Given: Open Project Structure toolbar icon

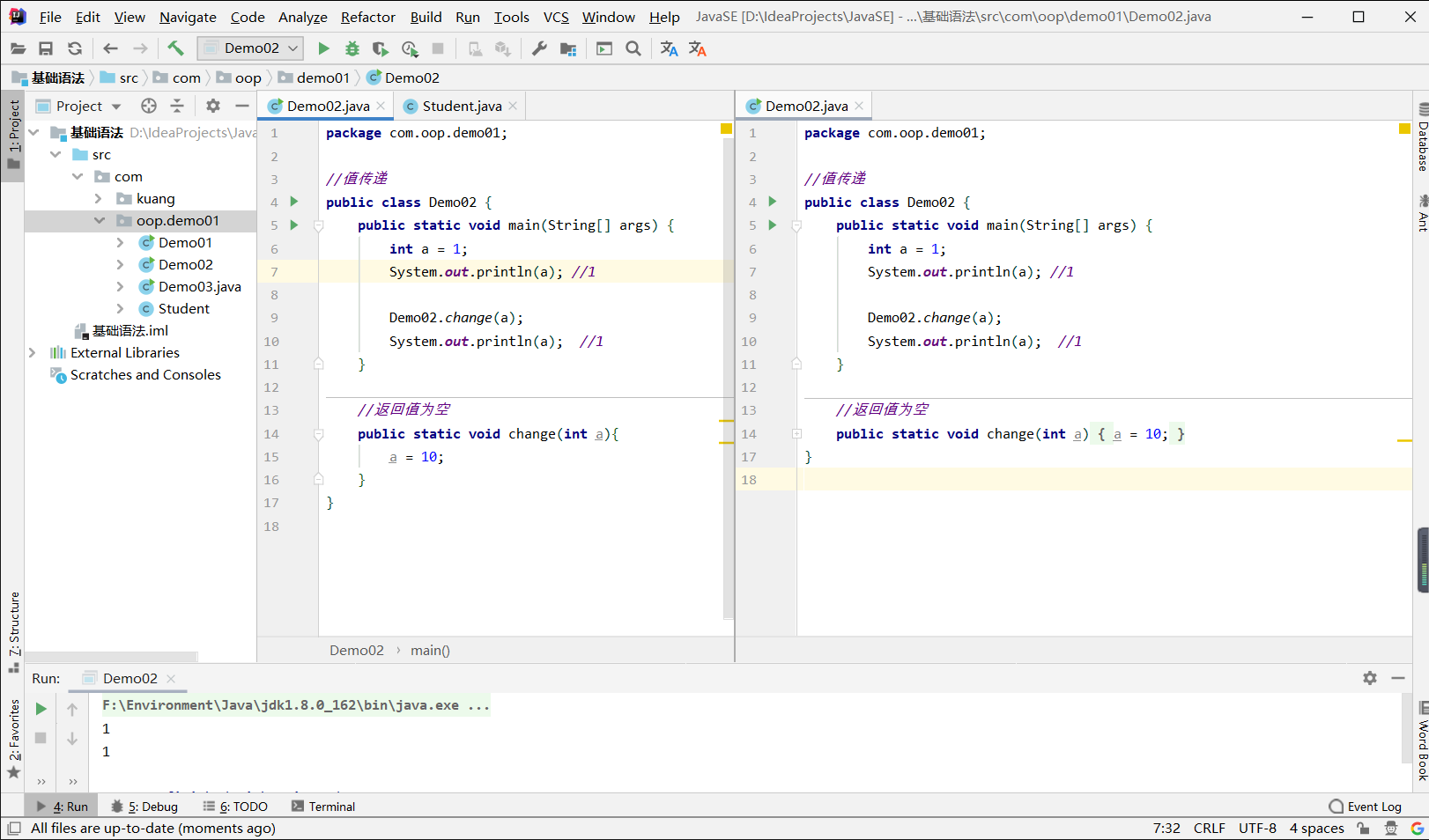Looking at the screenshot, I should click(x=568, y=48).
